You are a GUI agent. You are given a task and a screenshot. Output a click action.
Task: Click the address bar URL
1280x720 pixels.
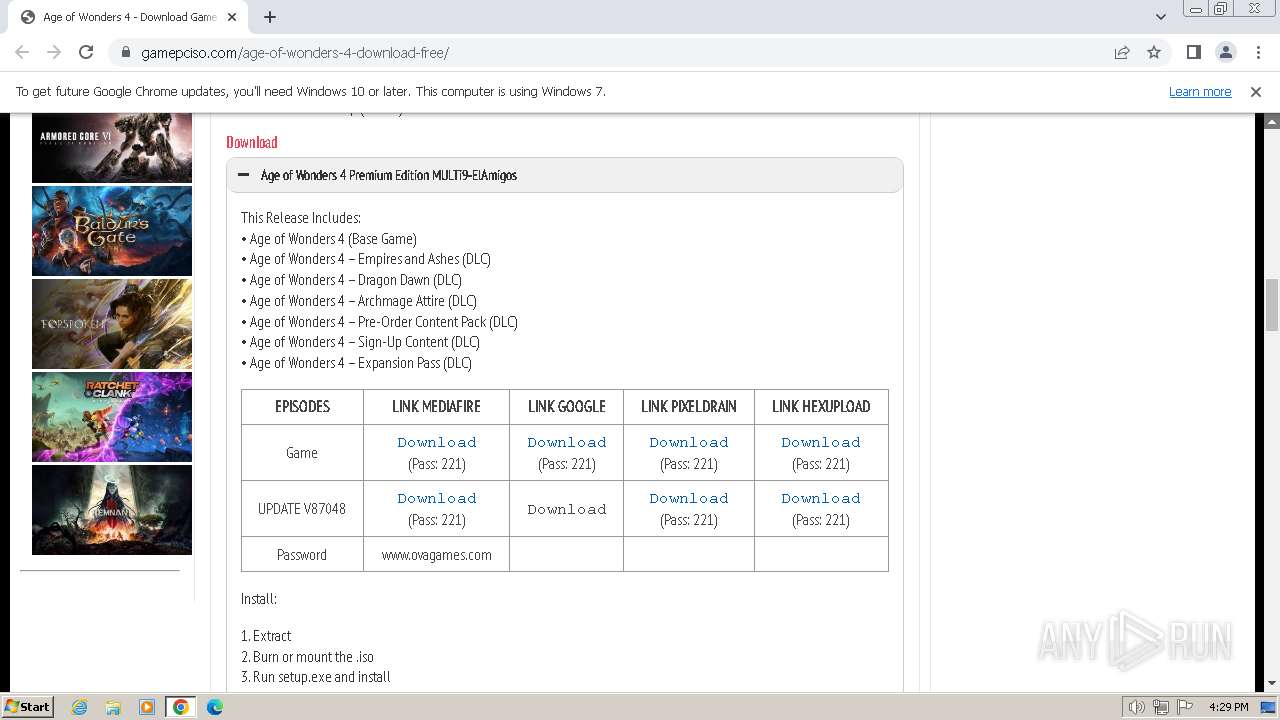[295, 52]
